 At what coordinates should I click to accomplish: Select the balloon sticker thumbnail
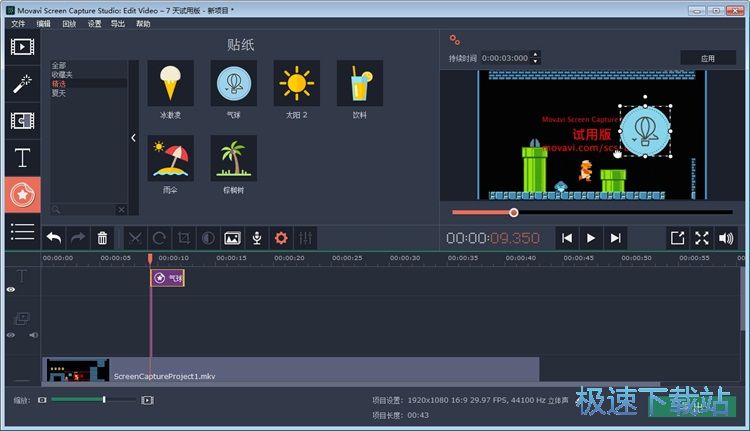click(x=233, y=83)
